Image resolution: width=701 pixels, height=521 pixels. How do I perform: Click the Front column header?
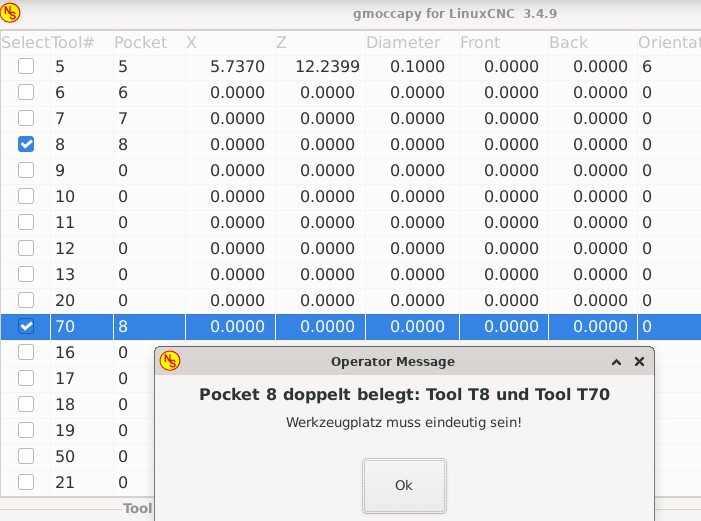[x=480, y=42]
